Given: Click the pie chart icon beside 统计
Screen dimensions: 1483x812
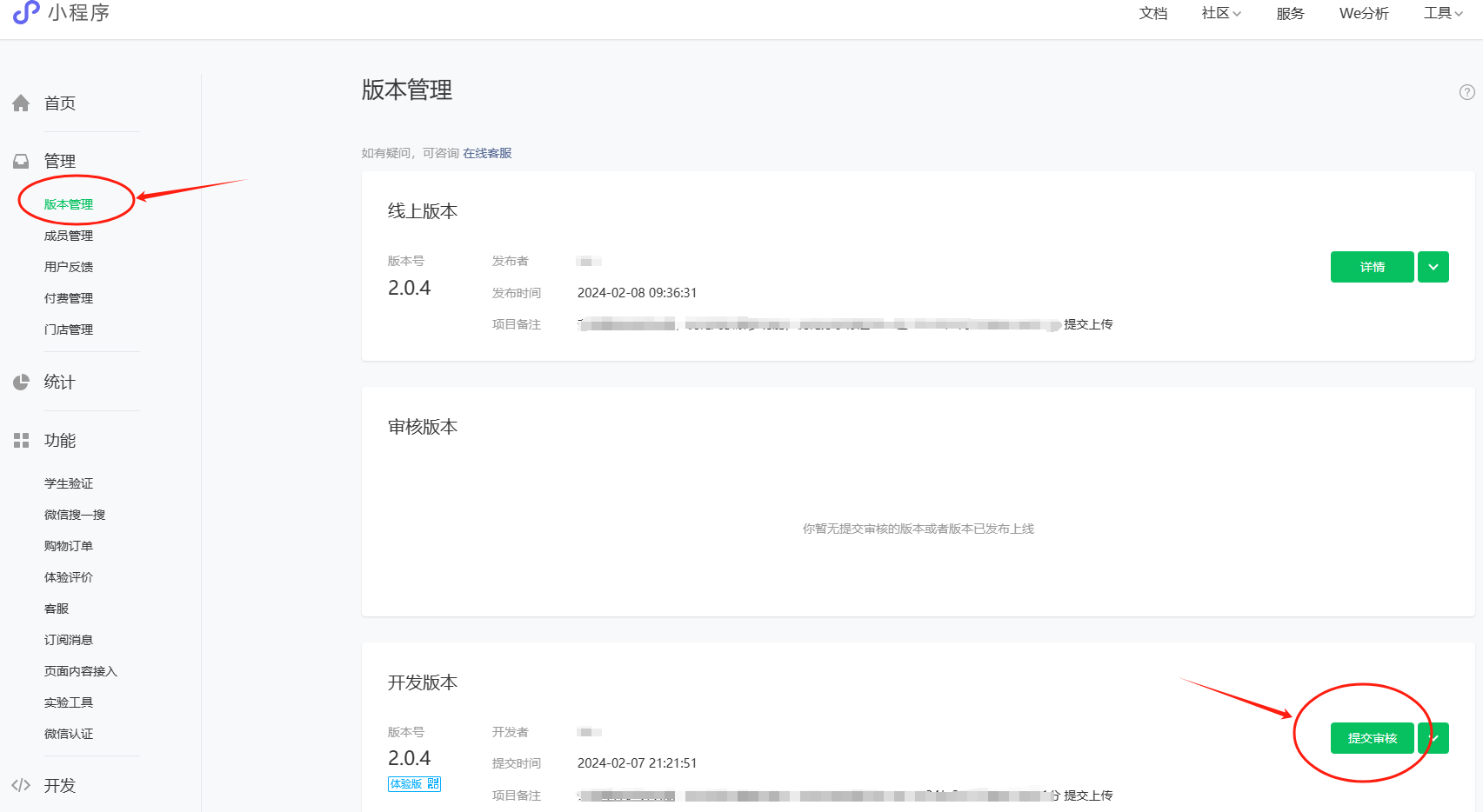Looking at the screenshot, I should tap(22, 383).
